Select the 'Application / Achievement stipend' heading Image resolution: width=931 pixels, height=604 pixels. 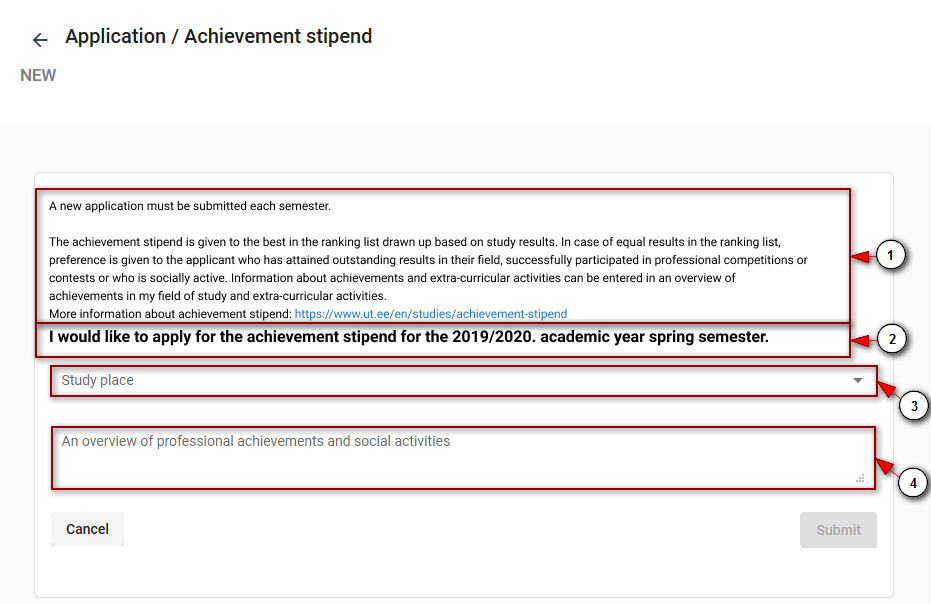click(x=218, y=36)
